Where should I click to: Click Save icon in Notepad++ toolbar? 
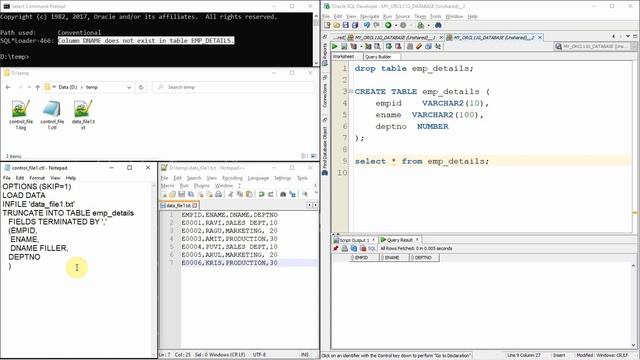(182, 194)
